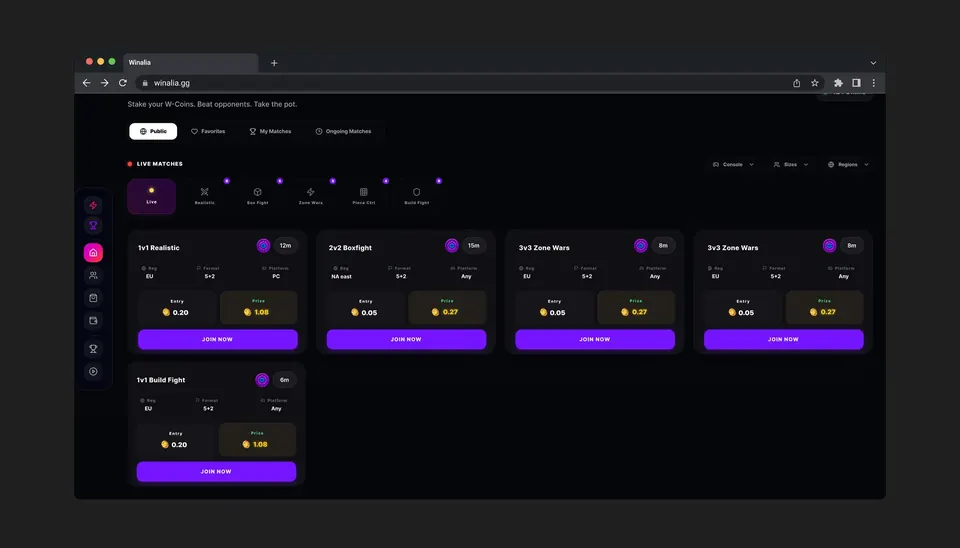Expand the Sizes filter dropdown
Image resolution: width=960 pixels, height=548 pixels.
(791, 164)
